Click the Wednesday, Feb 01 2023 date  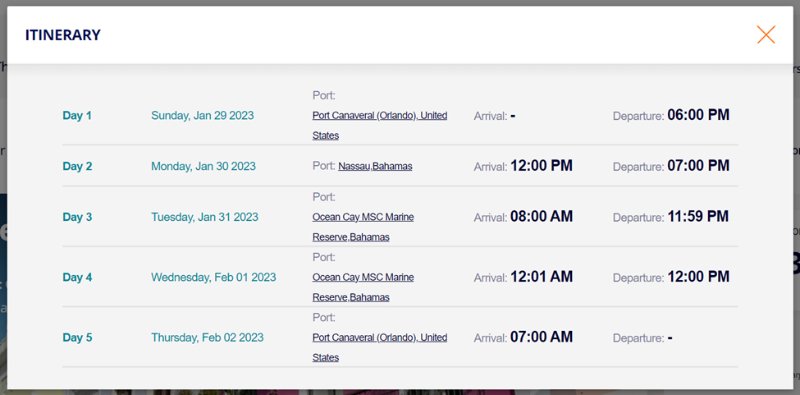point(214,277)
